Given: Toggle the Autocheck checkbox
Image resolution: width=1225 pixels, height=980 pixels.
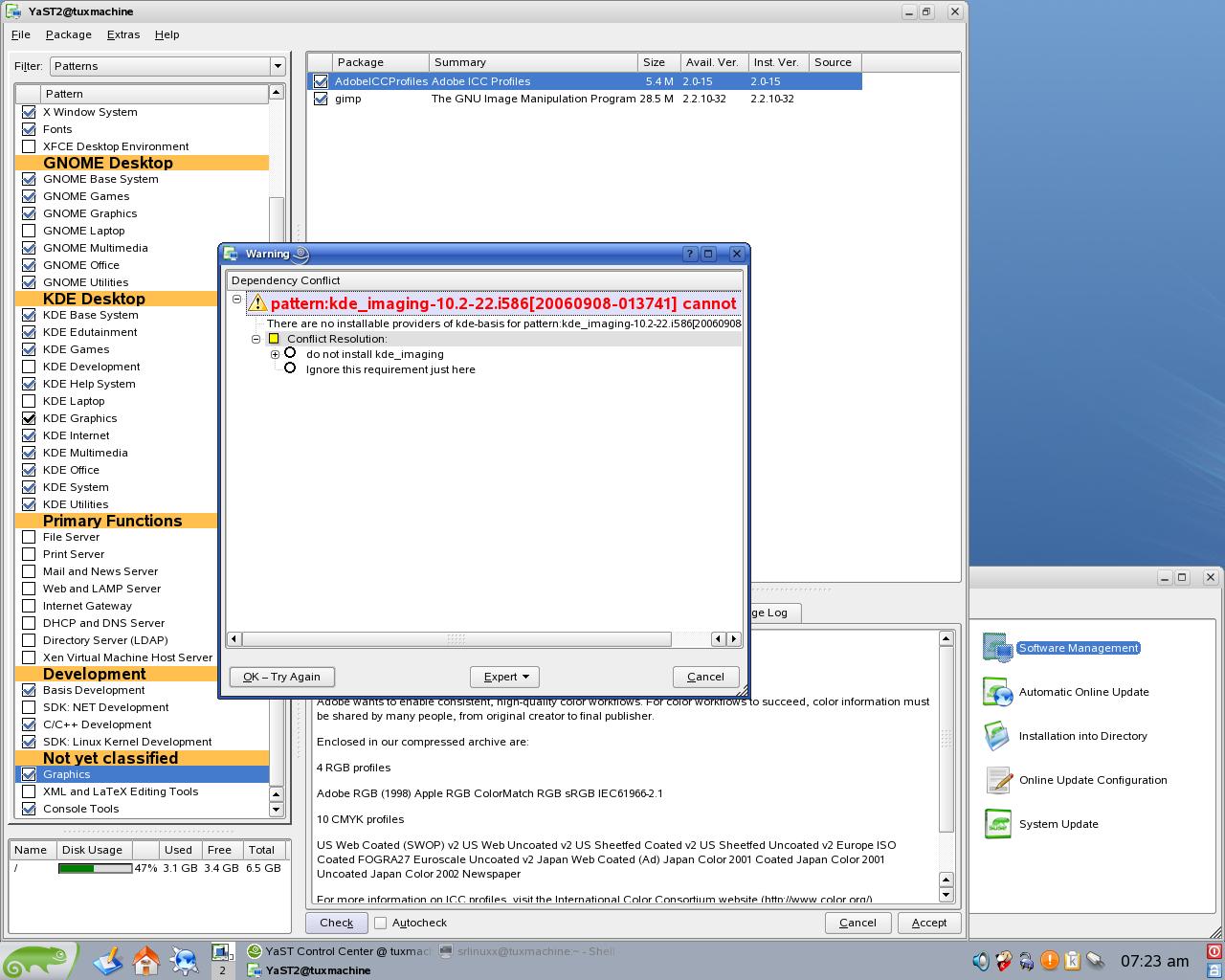Looking at the screenshot, I should click(381, 923).
